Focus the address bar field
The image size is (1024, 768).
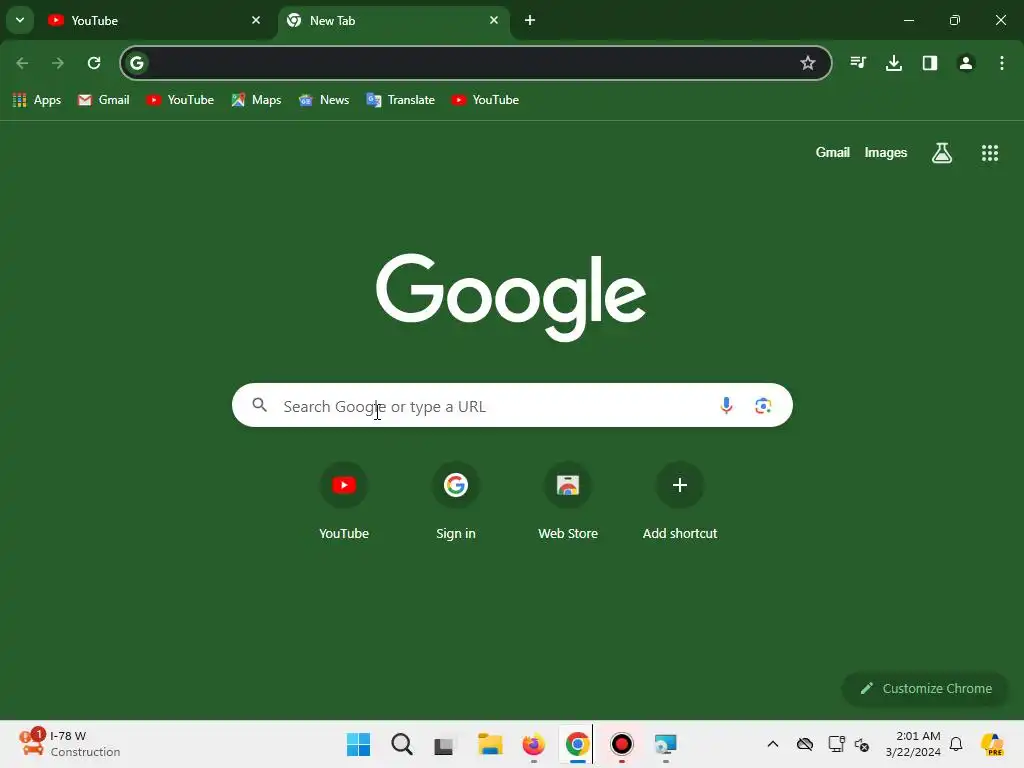point(475,63)
